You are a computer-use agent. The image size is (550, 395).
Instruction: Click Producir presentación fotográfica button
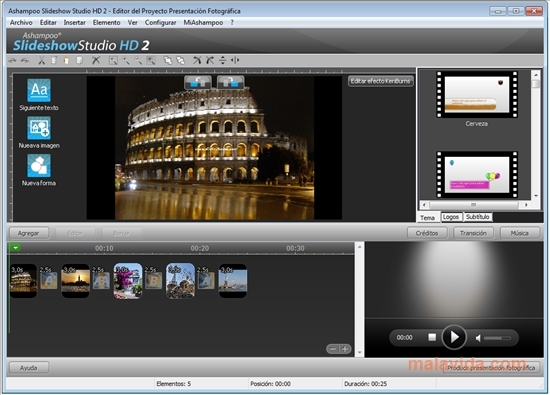tap(491, 368)
